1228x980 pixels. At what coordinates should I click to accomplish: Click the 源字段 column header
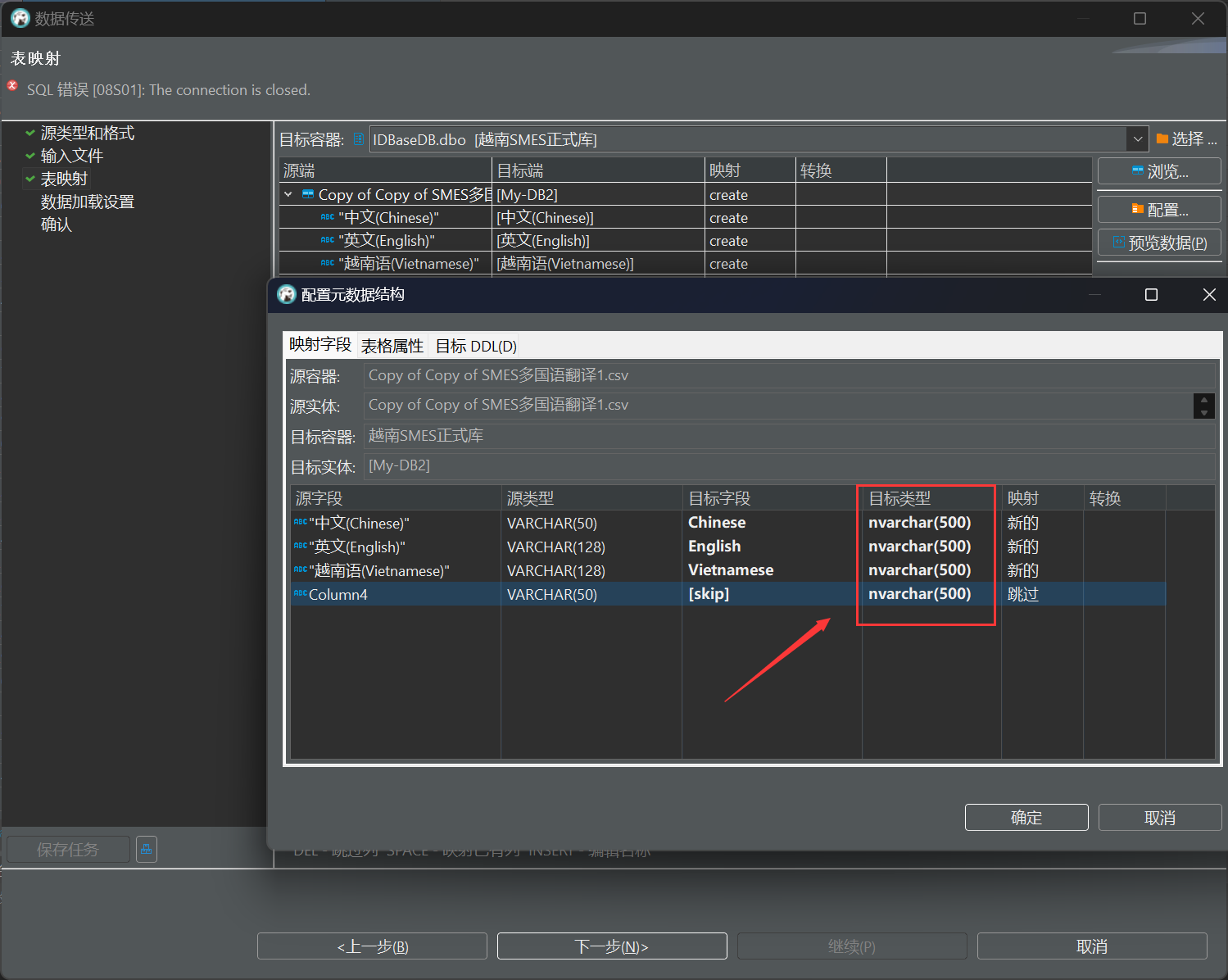[x=396, y=498]
